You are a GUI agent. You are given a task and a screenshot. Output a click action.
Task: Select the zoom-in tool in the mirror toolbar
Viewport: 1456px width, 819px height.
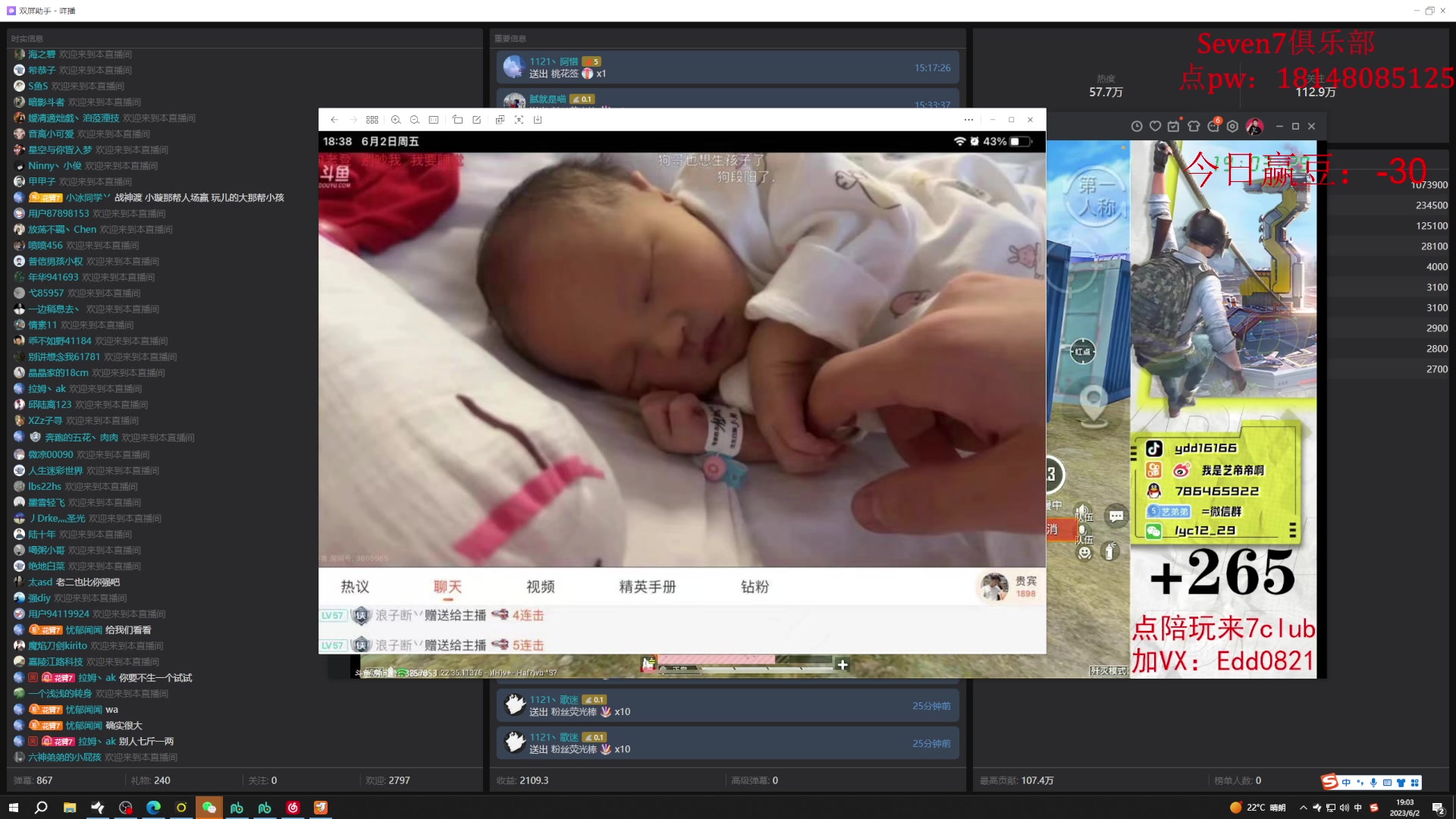coord(396,119)
